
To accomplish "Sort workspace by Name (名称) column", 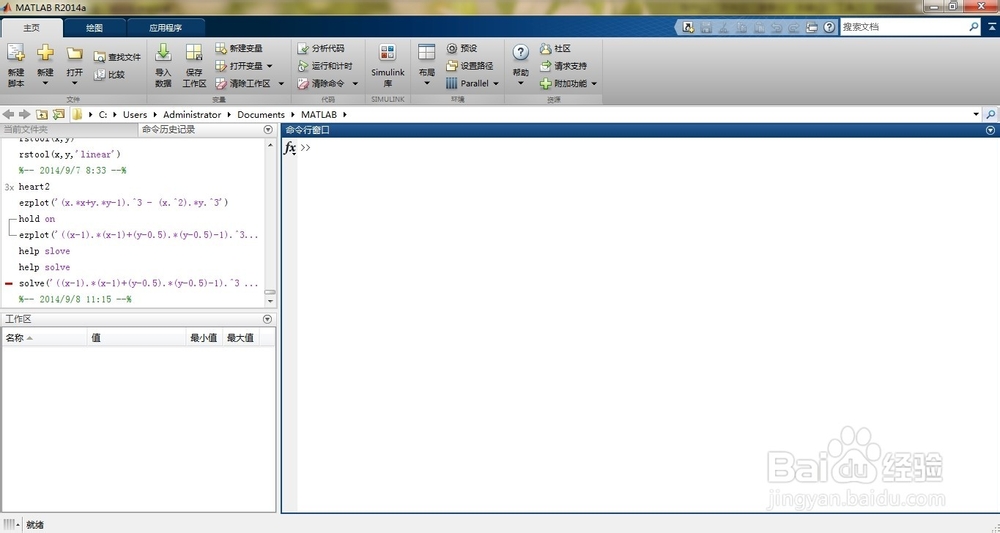I will tap(44, 338).
